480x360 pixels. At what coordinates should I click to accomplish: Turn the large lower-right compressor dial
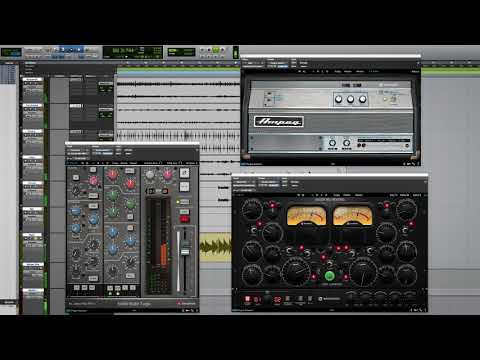point(363,271)
